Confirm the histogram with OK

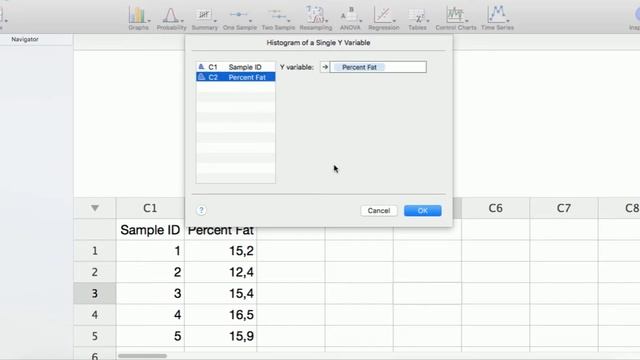(422, 211)
